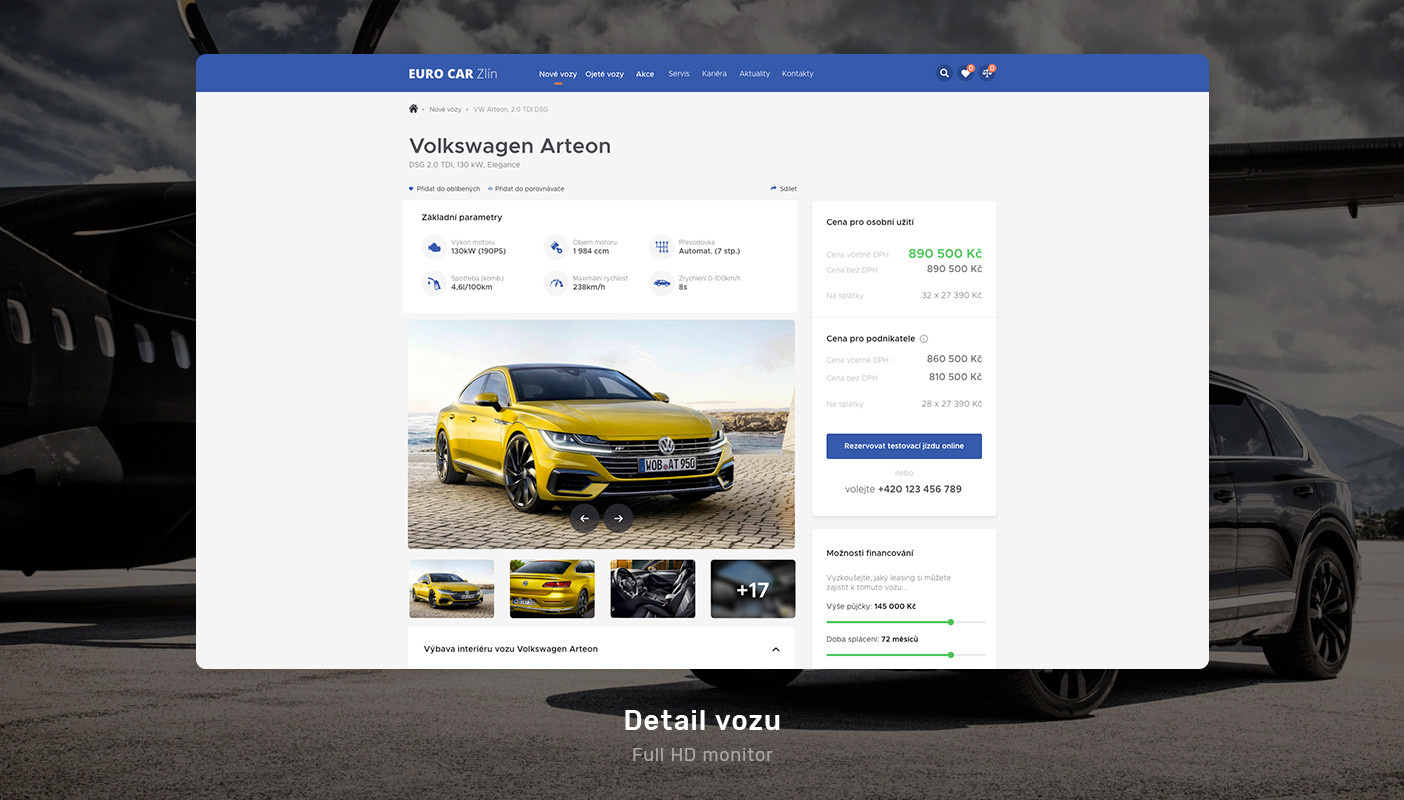1404x800 pixels.
Task: Click VW Arteon, 2.0 TDI DSG breadcrumb
Action: click(x=511, y=109)
